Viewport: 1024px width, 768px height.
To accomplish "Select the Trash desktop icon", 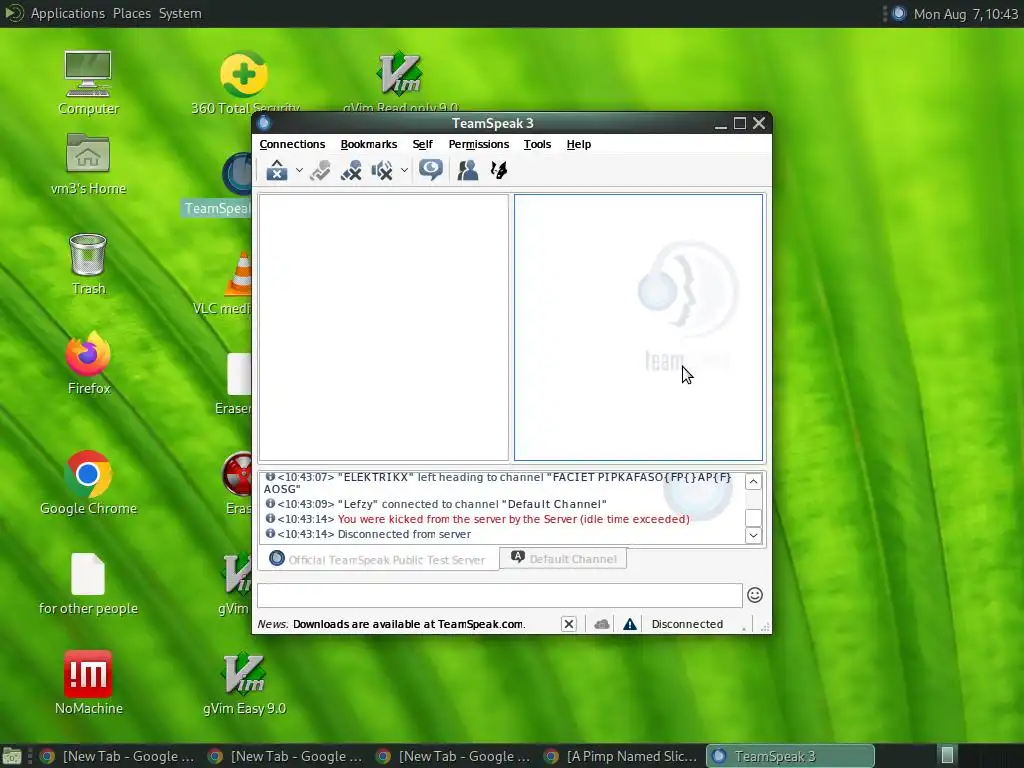I will click(x=88, y=264).
